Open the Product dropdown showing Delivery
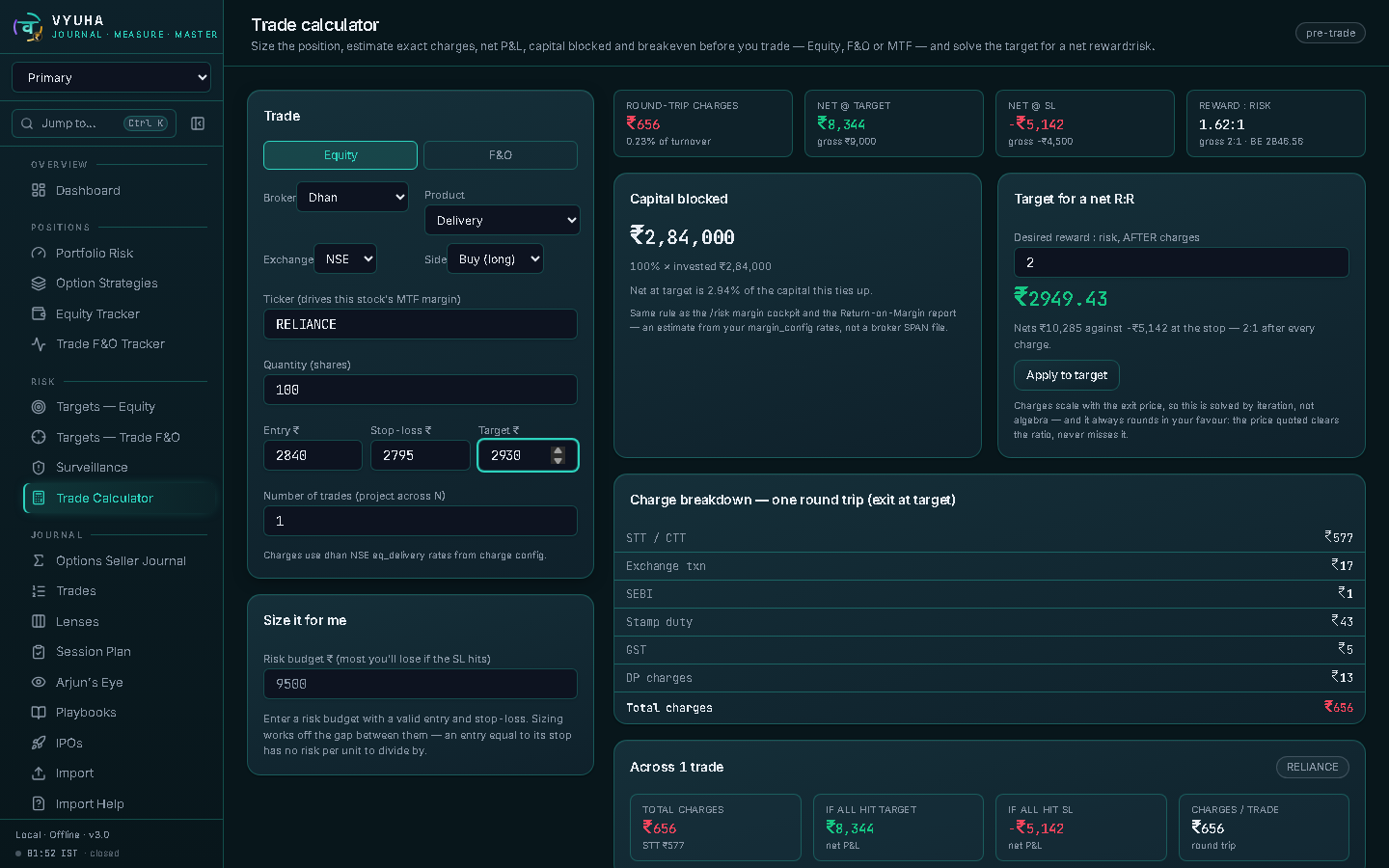Viewport: 1389px width, 868px height. [503, 220]
